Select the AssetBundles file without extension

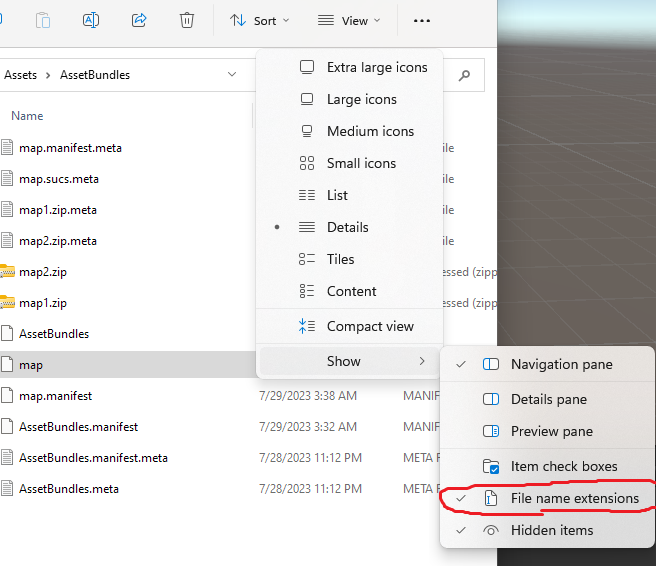click(54, 334)
